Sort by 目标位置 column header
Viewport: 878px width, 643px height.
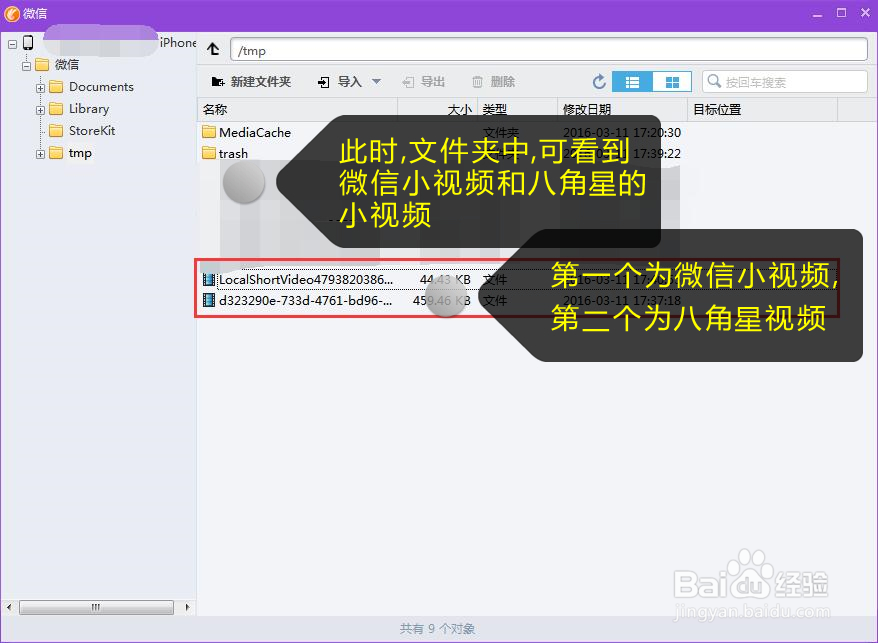click(762, 109)
